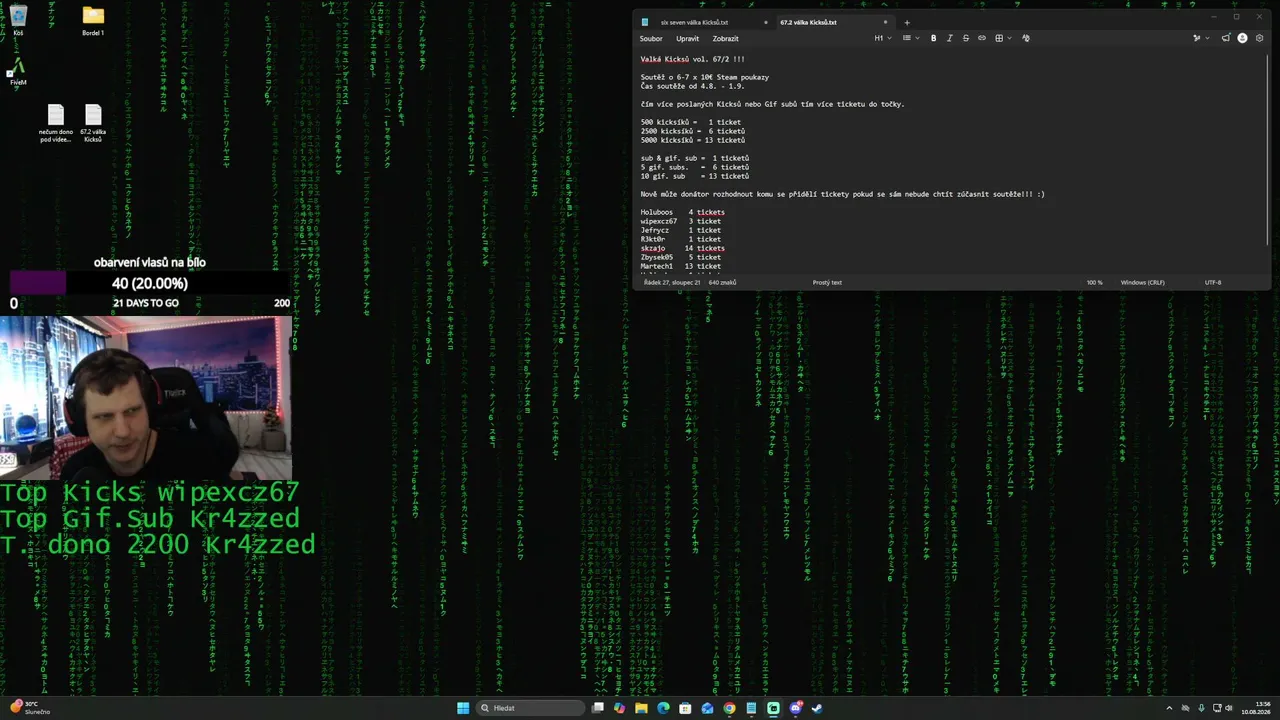Open Copilot from the taskbar
Screen dimensions: 1280x720
tap(619, 708)
